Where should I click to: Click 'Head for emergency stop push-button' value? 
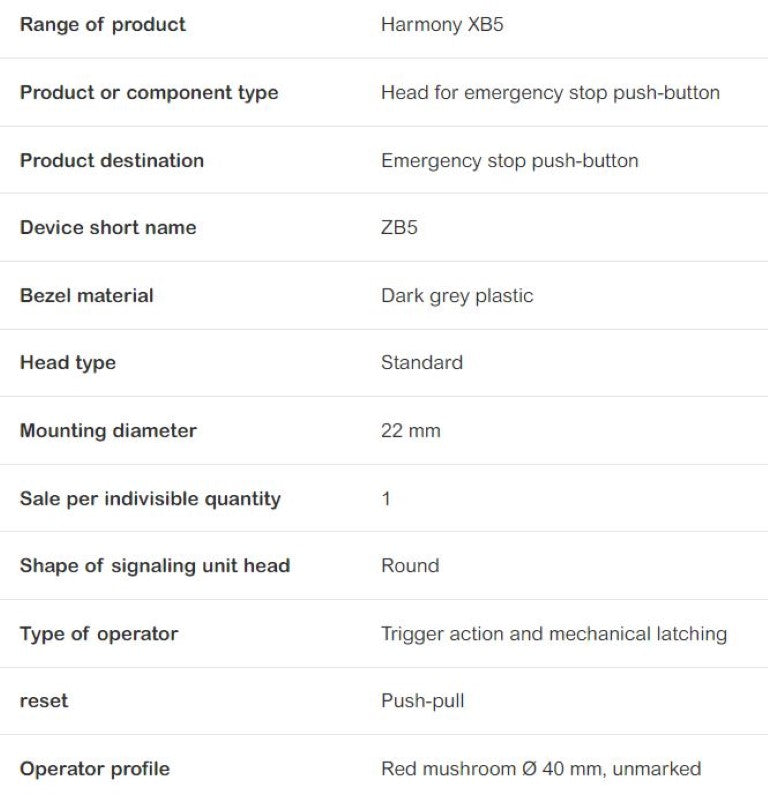pos(550,93)
